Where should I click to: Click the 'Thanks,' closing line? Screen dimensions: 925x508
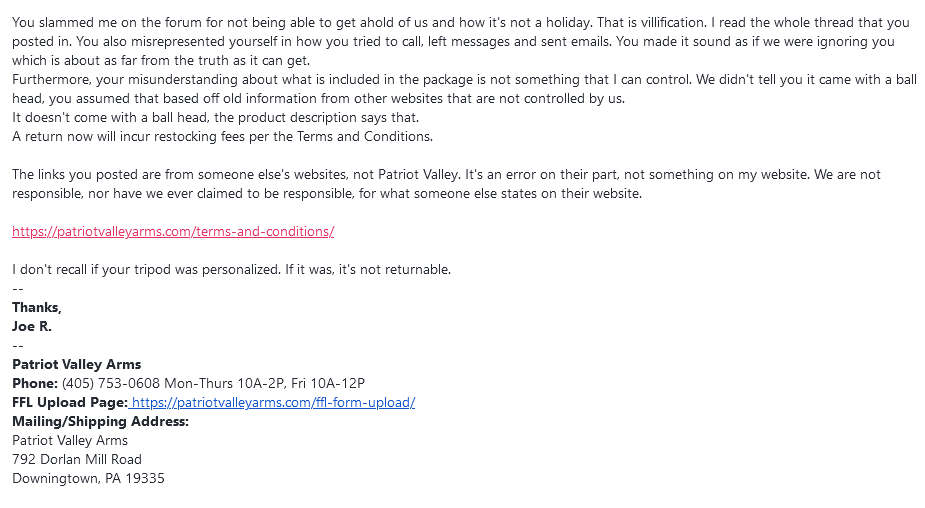coord(37,307)
